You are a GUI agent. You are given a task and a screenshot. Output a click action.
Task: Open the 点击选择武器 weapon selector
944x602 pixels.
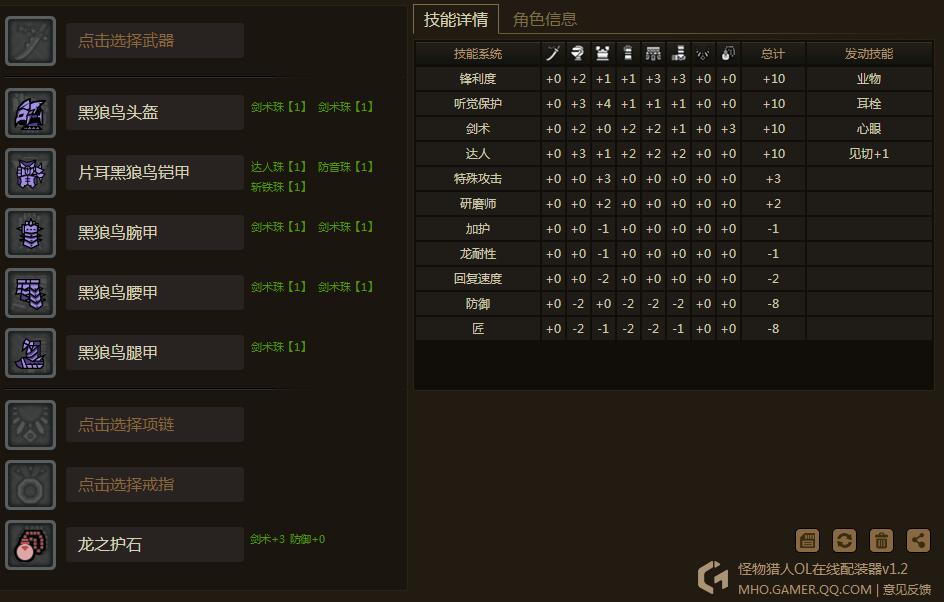click(x=154, y=41)
